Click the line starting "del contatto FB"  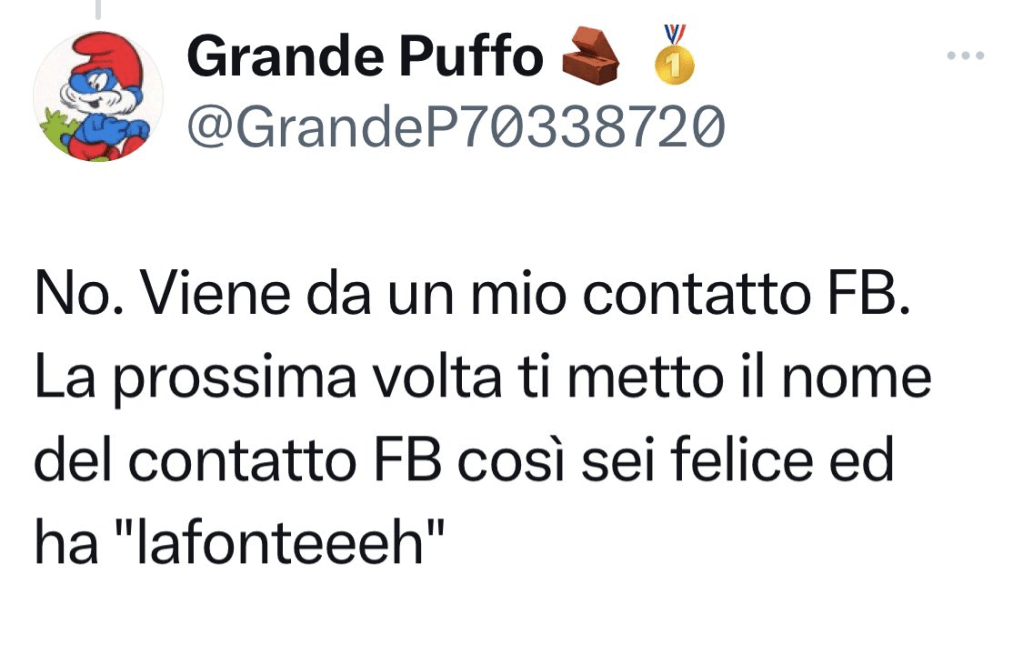tap(463, 460)
